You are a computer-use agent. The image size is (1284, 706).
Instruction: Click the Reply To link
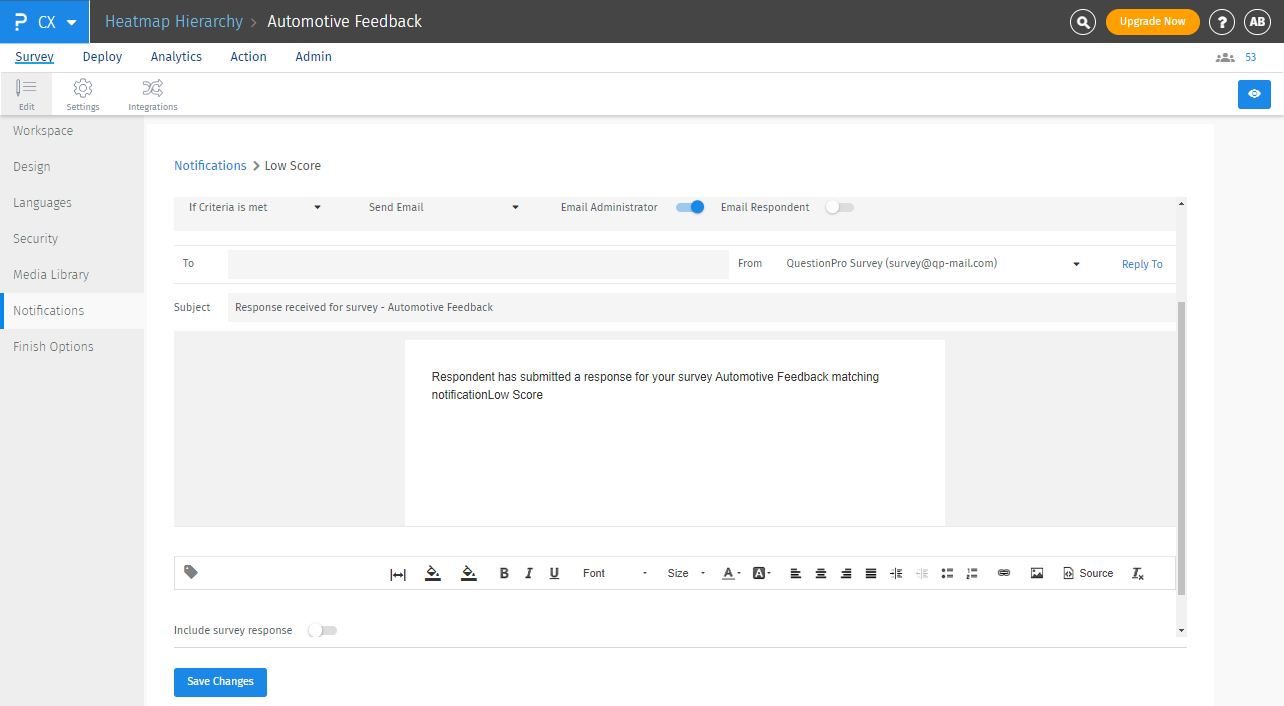[1142, 265]
